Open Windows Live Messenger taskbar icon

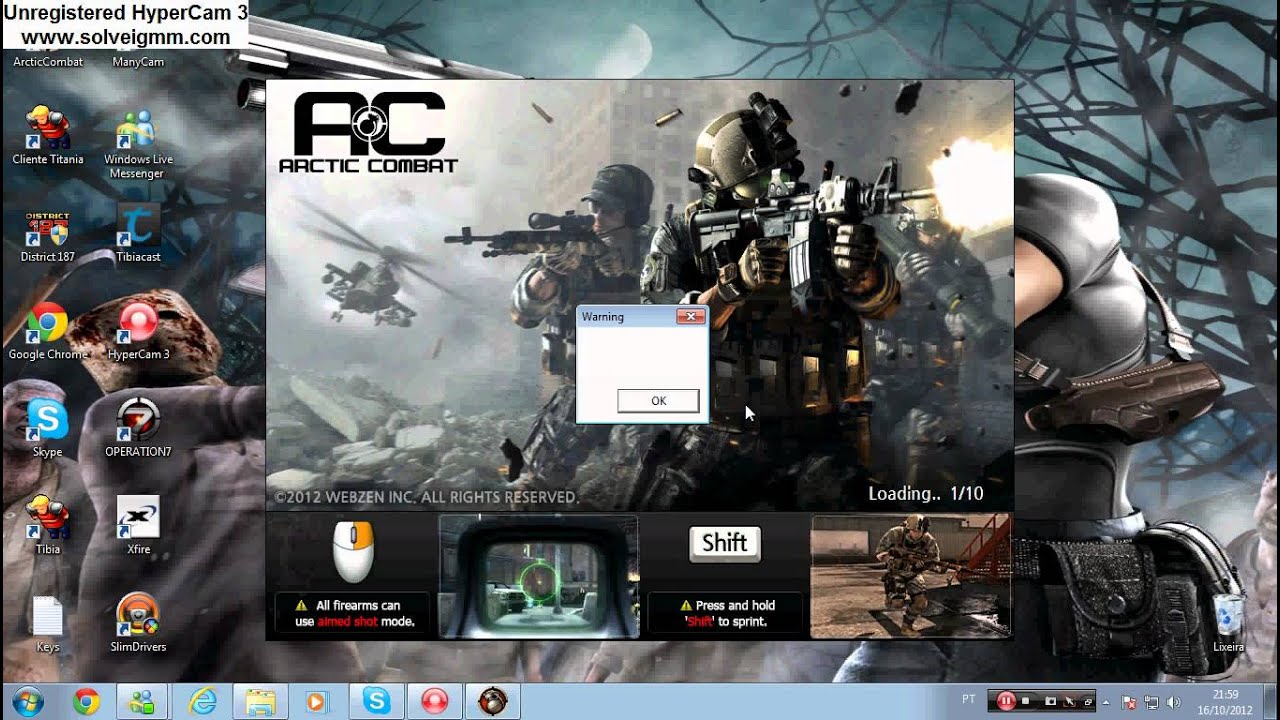tap(144, 701)
